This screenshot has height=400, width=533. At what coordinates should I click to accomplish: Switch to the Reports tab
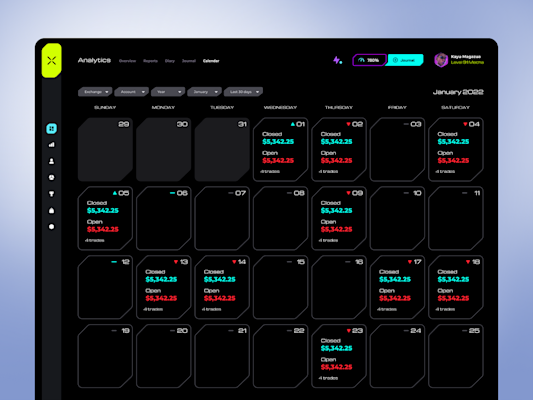click(x=150, y=61)
